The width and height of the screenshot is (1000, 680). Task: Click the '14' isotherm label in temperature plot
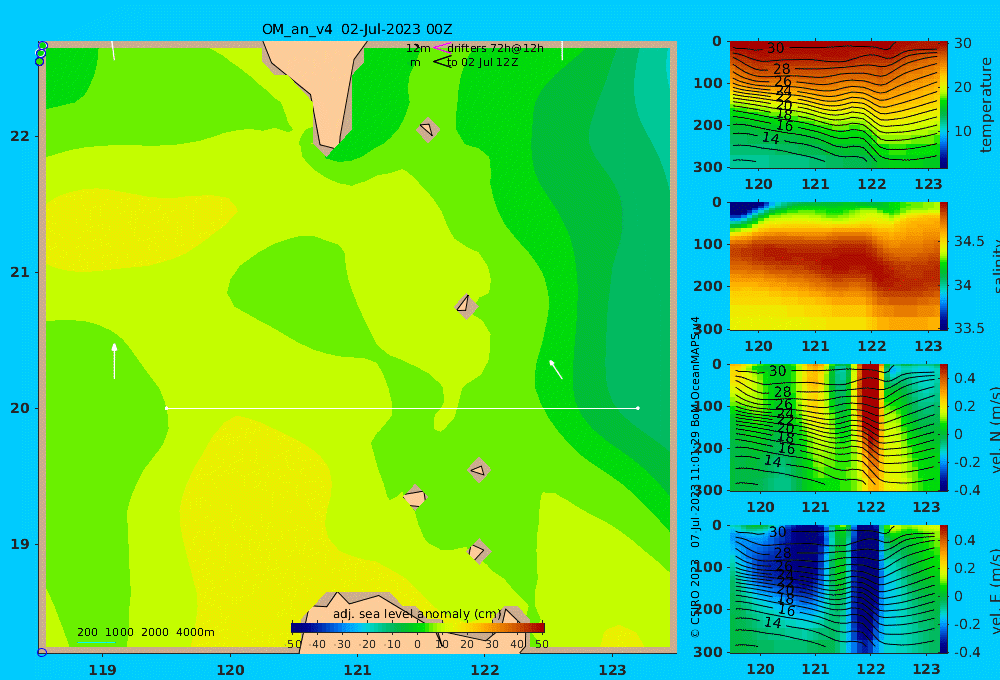[770, 138]
